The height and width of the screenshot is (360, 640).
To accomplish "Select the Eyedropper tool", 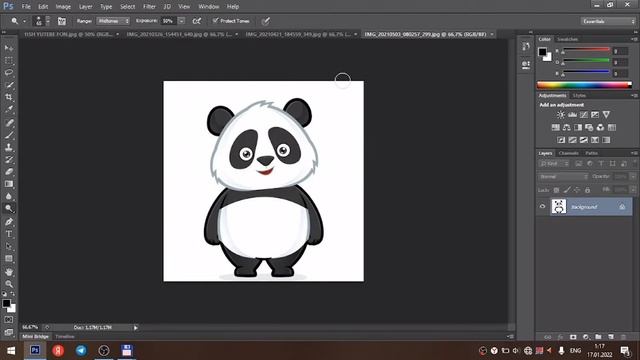I will click(x=9, y=109).
